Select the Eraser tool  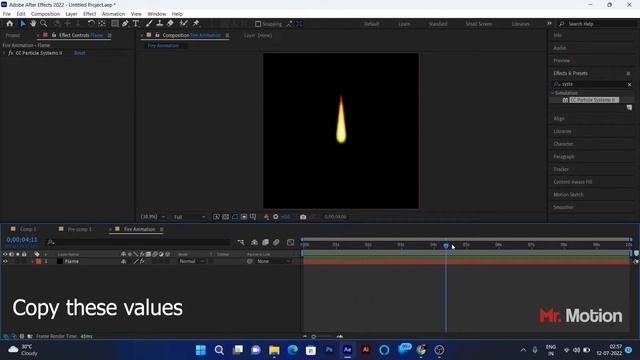coord(170,24)
